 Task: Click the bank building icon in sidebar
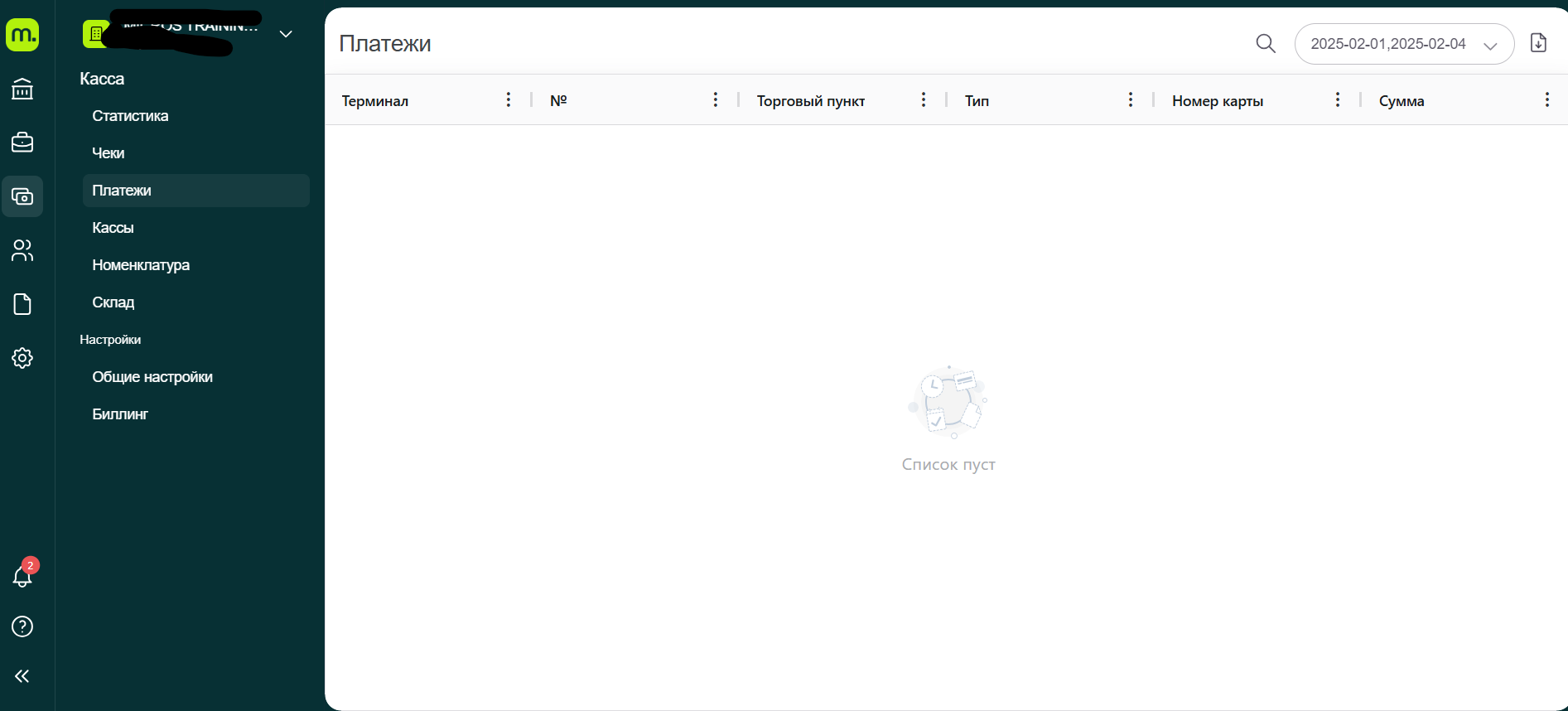pyautogui.click(x=22, y=89)
